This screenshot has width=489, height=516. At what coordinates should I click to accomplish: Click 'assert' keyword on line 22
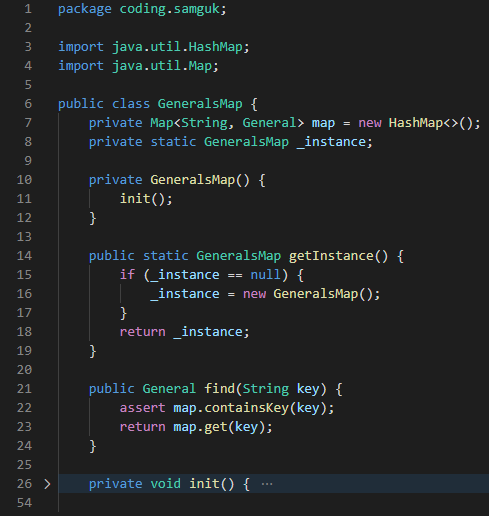coord(142,408)
